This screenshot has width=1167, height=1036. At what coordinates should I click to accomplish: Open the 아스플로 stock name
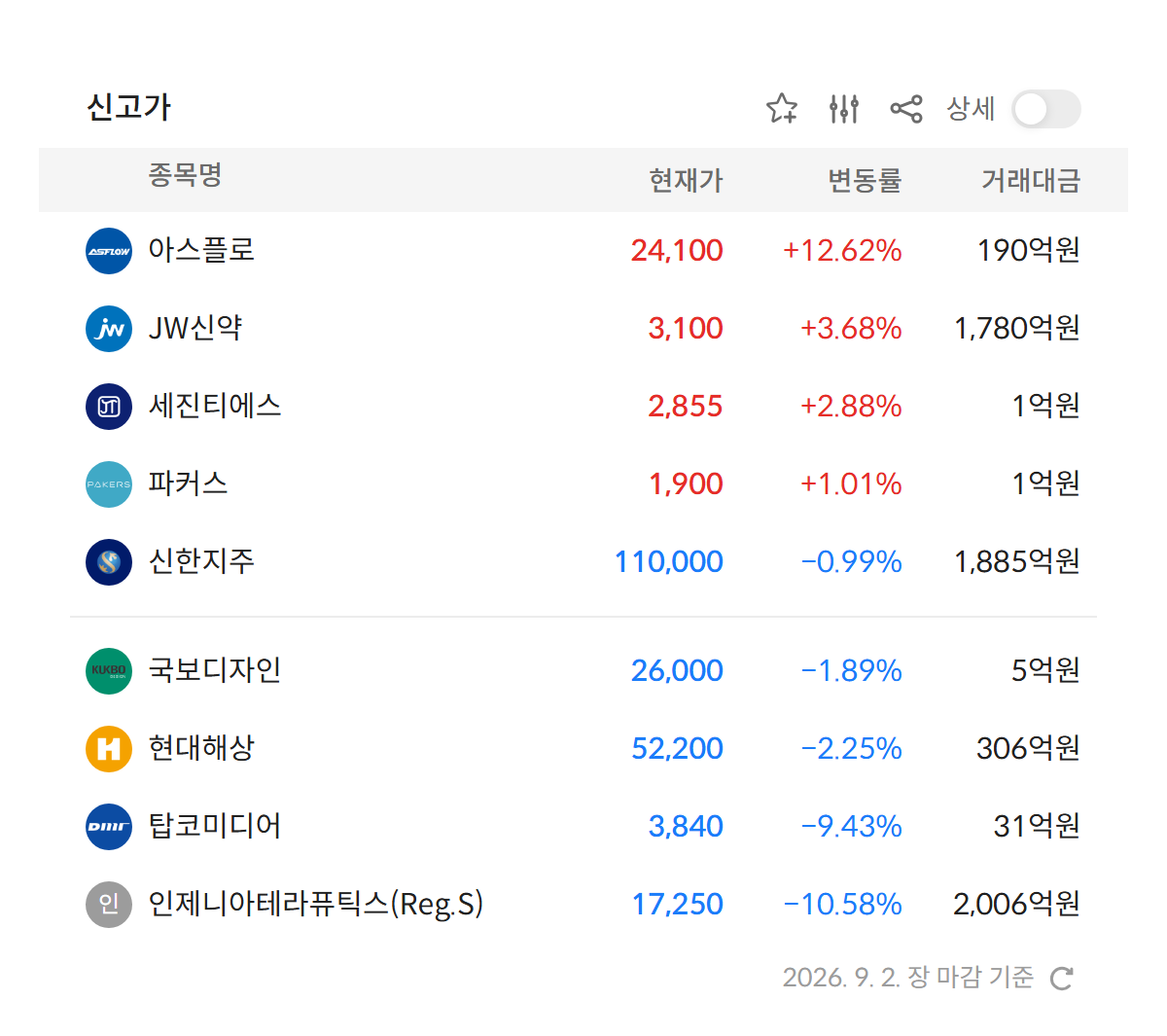[201, 250]
